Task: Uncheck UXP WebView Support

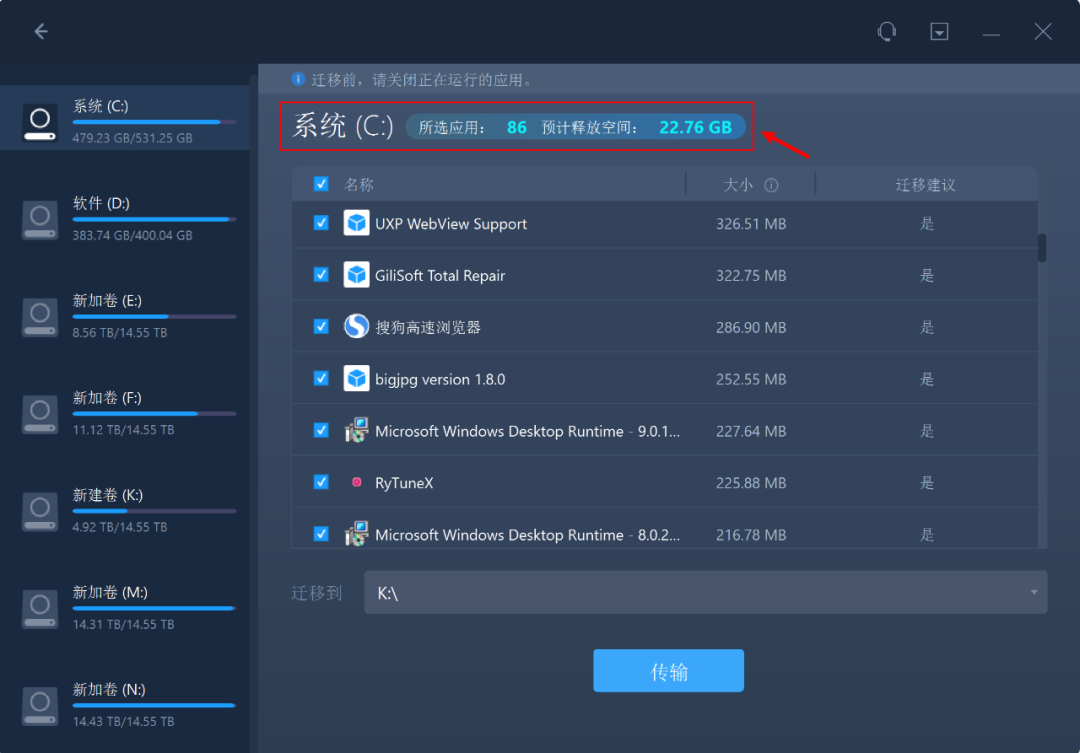Action: tap(321, 223)
